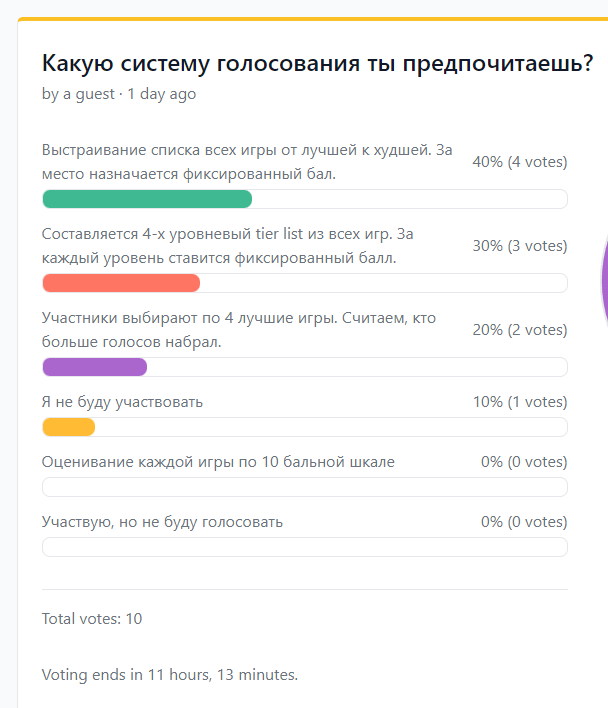This screenshot has width=608, height=708.
Task: Click option Я не буду участвовать
Action: click(122, 402)
